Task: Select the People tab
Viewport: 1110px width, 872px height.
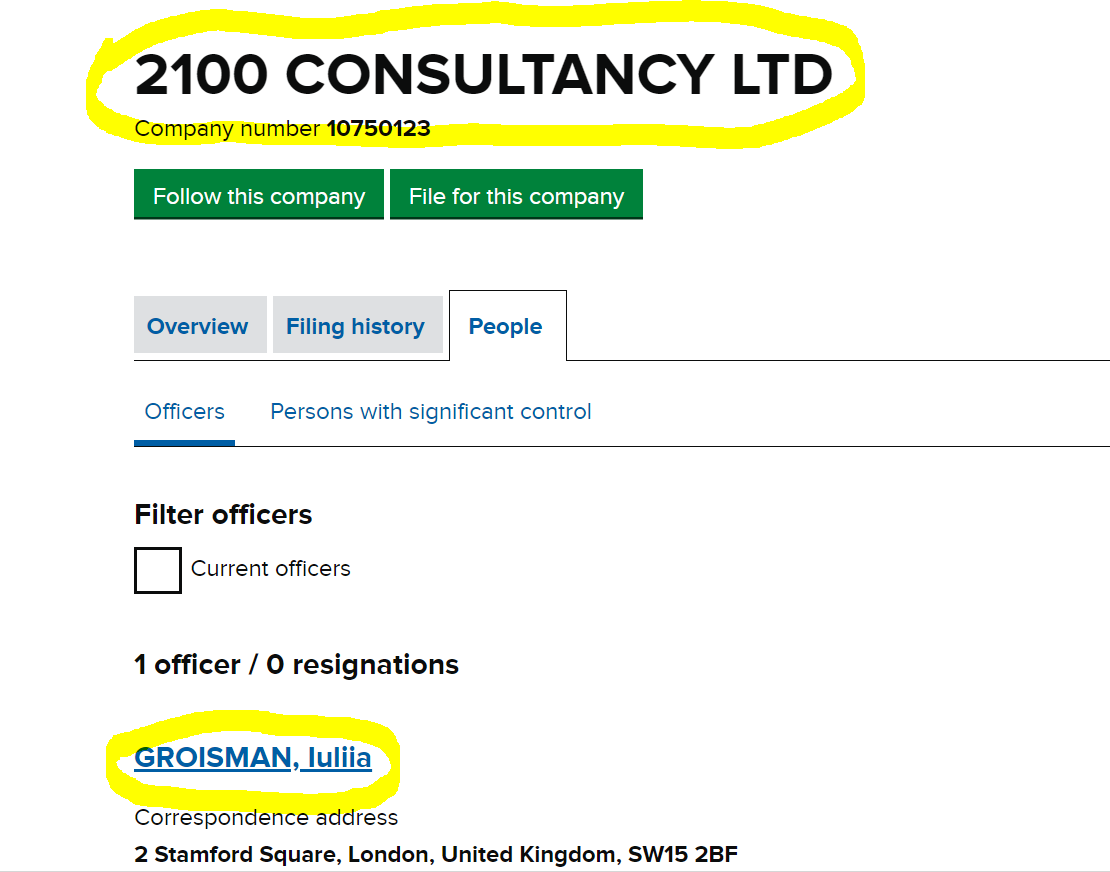Action: [506, 326]
